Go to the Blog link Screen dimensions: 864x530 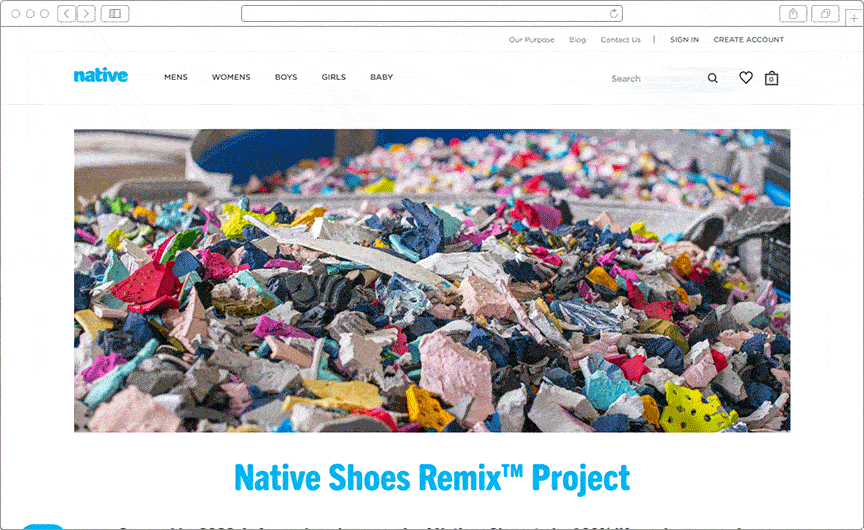pyautogui.click(x=577, y=40)
